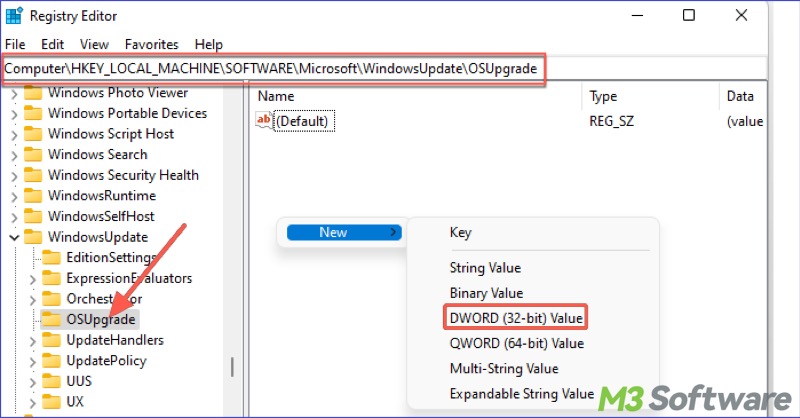Screen dimensions: 800x418
Task: Open the File menu
Action: 15,44
